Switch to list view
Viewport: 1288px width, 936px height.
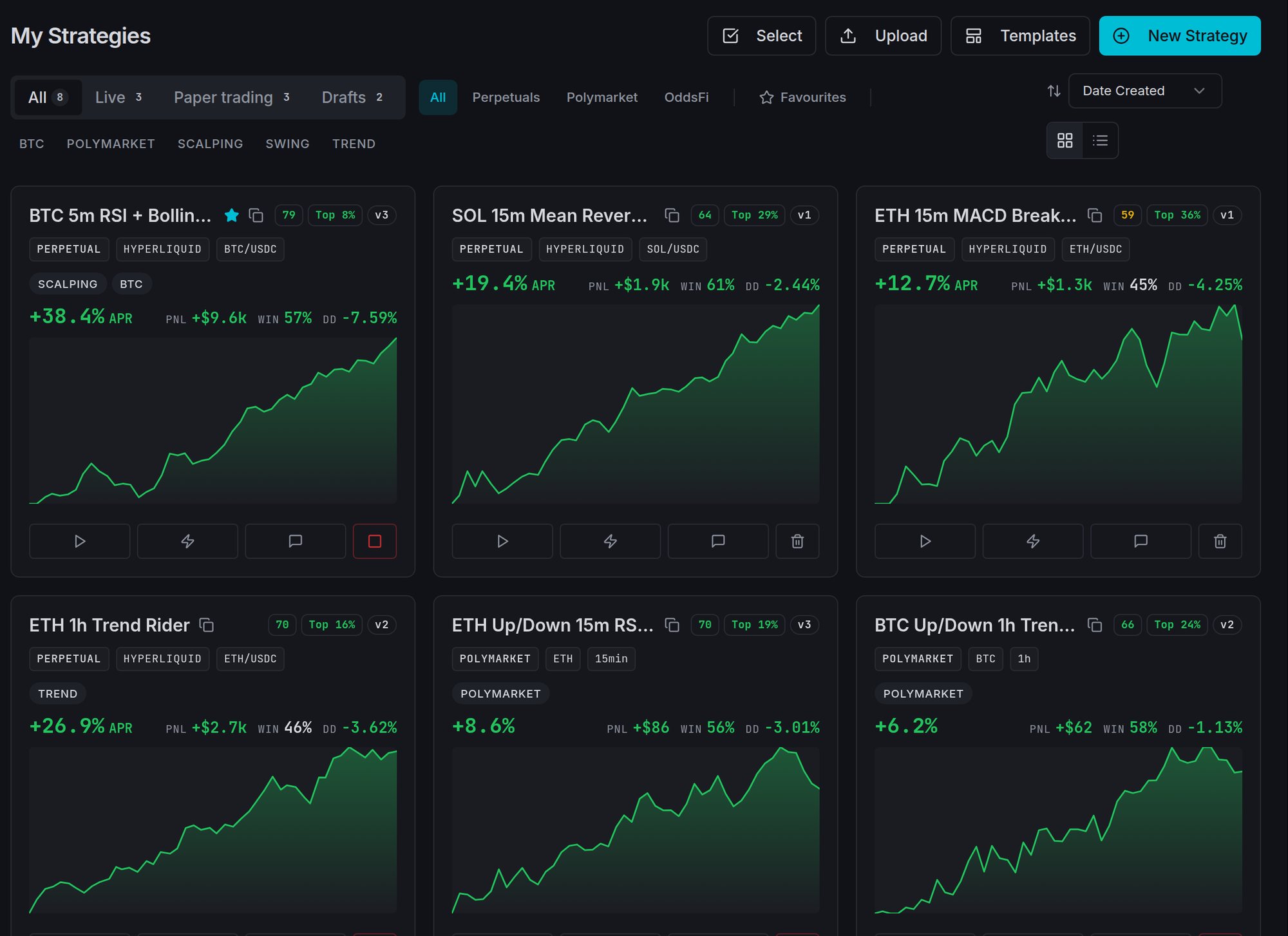click(1101, 140)
